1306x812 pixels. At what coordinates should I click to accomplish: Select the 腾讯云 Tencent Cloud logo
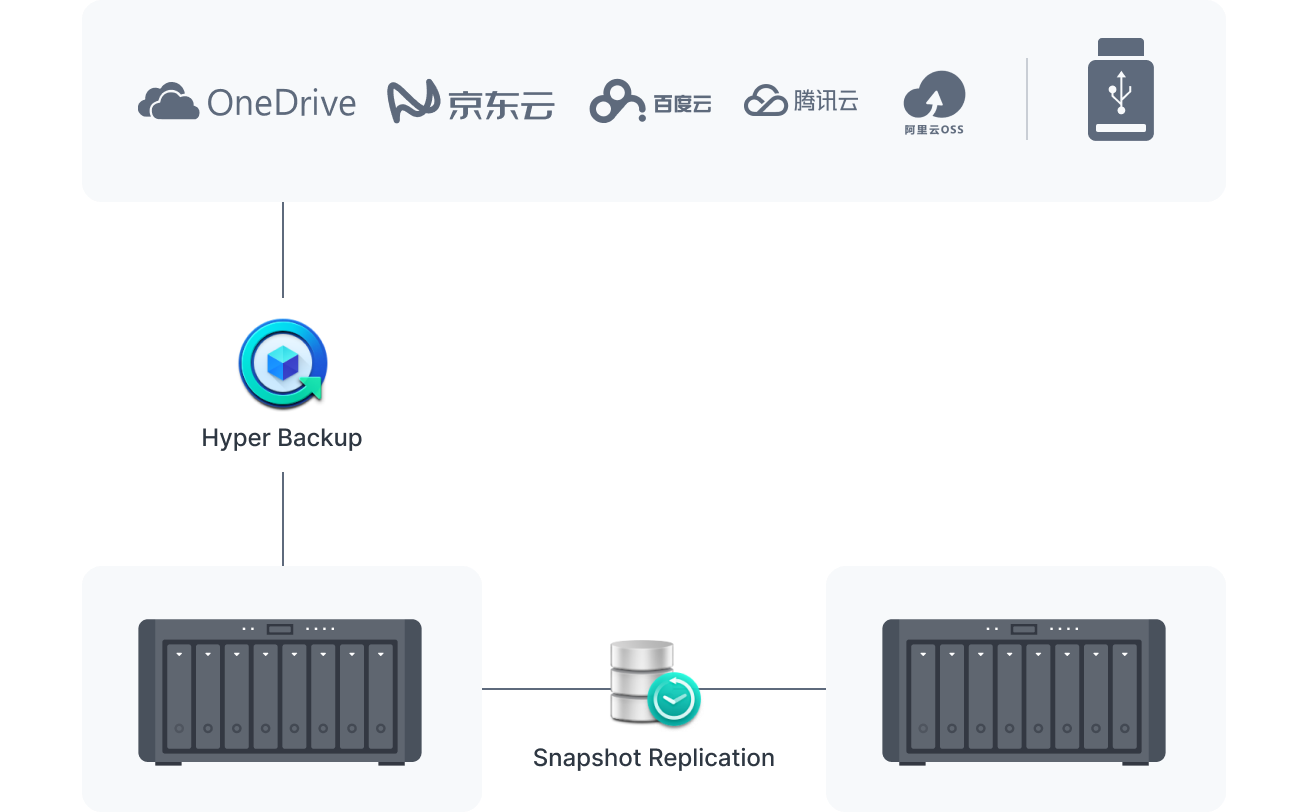point(764,99)
